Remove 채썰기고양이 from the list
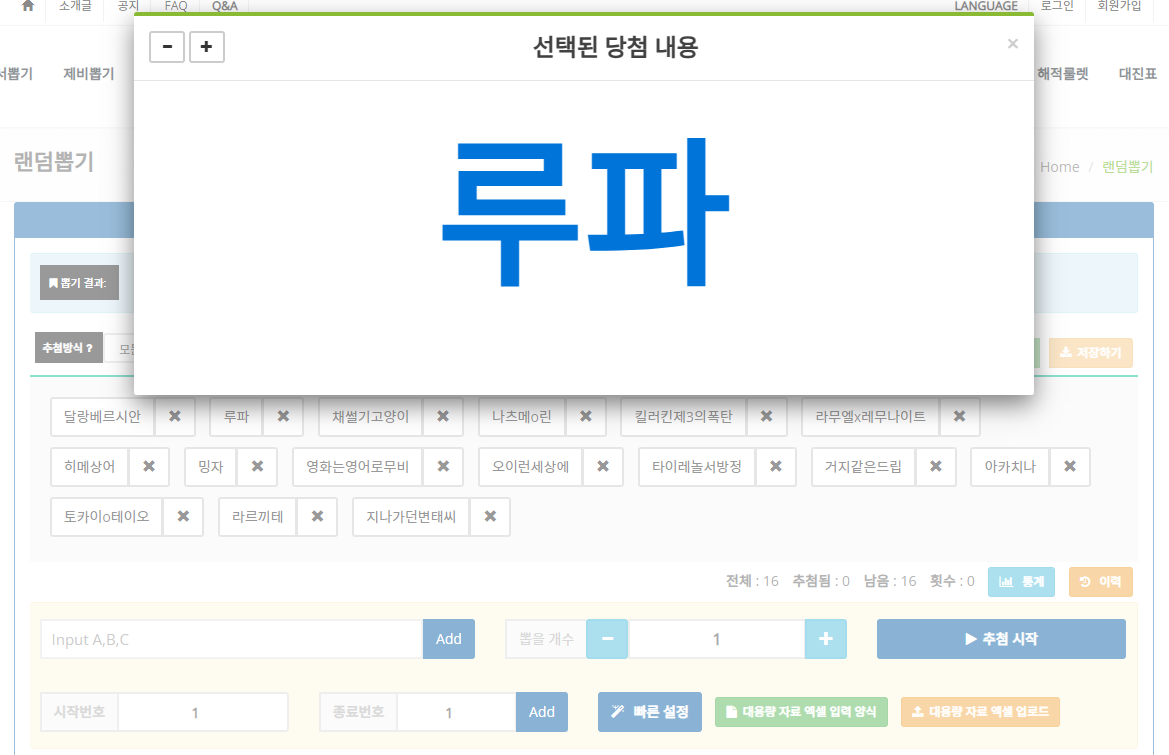The image size is (1169, 755). 443,417
